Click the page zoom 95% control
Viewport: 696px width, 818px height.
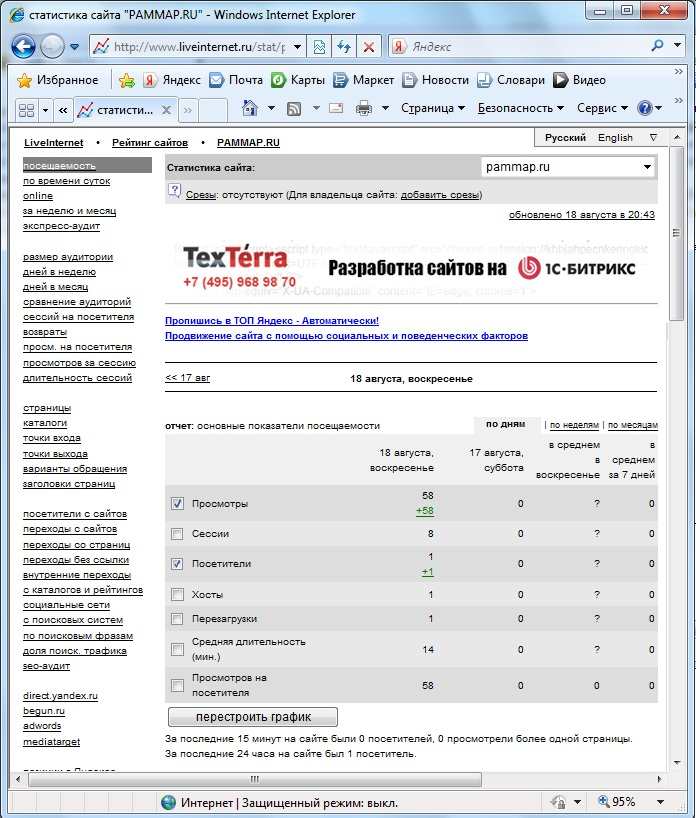pos(617,802)
